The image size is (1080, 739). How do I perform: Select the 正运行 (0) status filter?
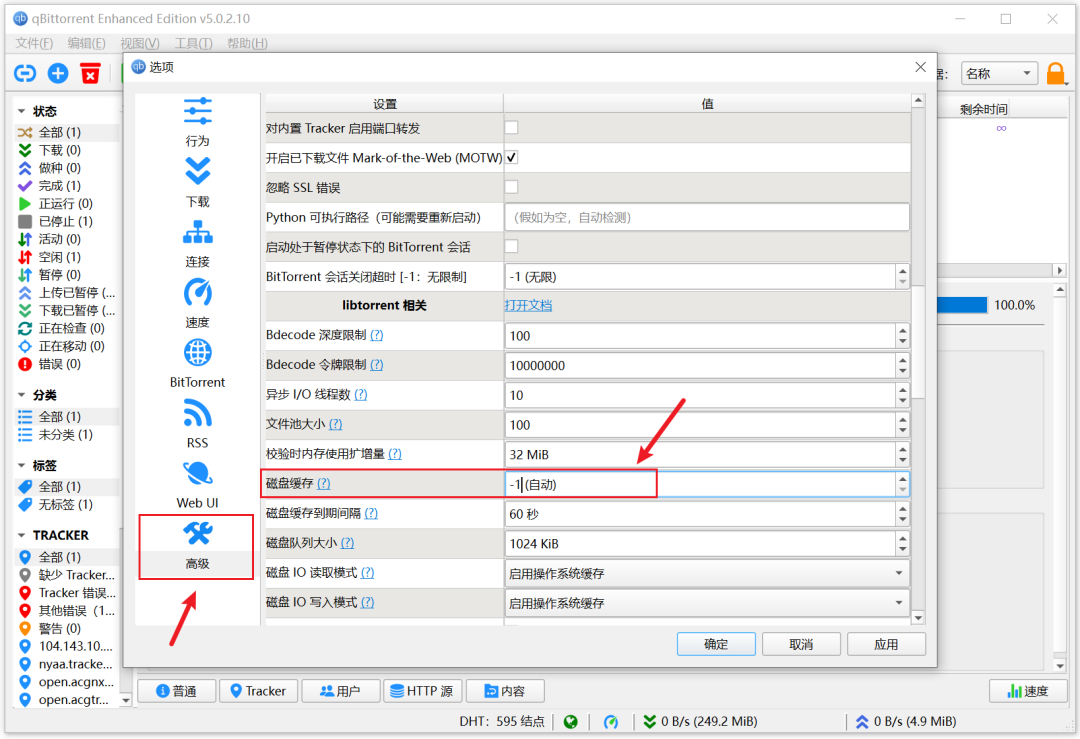pos(66,204)
